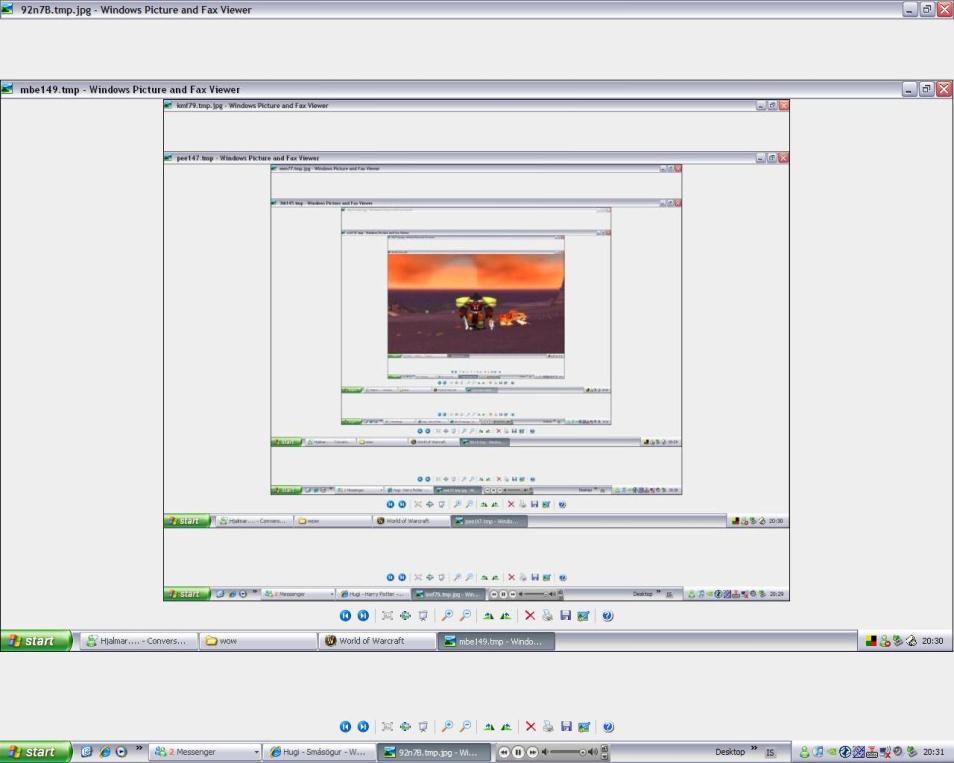This screenshot has width=954, height=763.
Task: Open the Messenger taskbar group dropdown arrow
Action: tap(256, 753)
